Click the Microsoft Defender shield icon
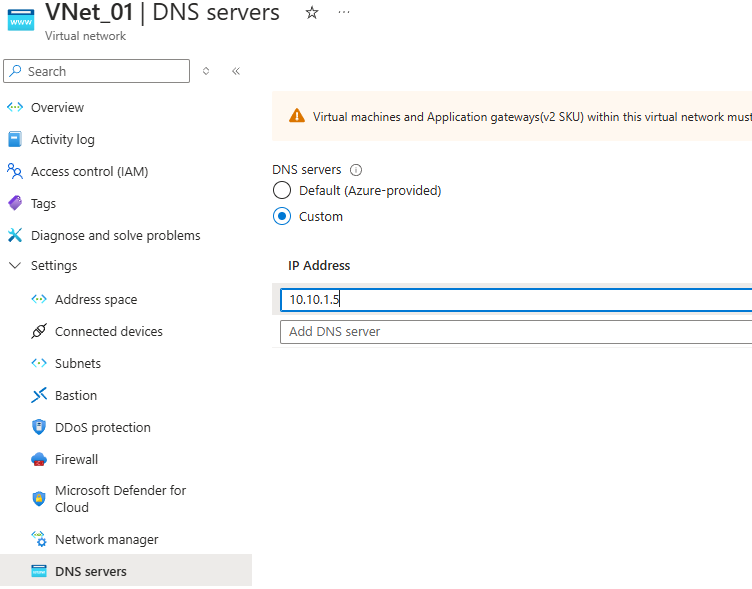Viewport: 752px width, 589px height. point(39,499)
